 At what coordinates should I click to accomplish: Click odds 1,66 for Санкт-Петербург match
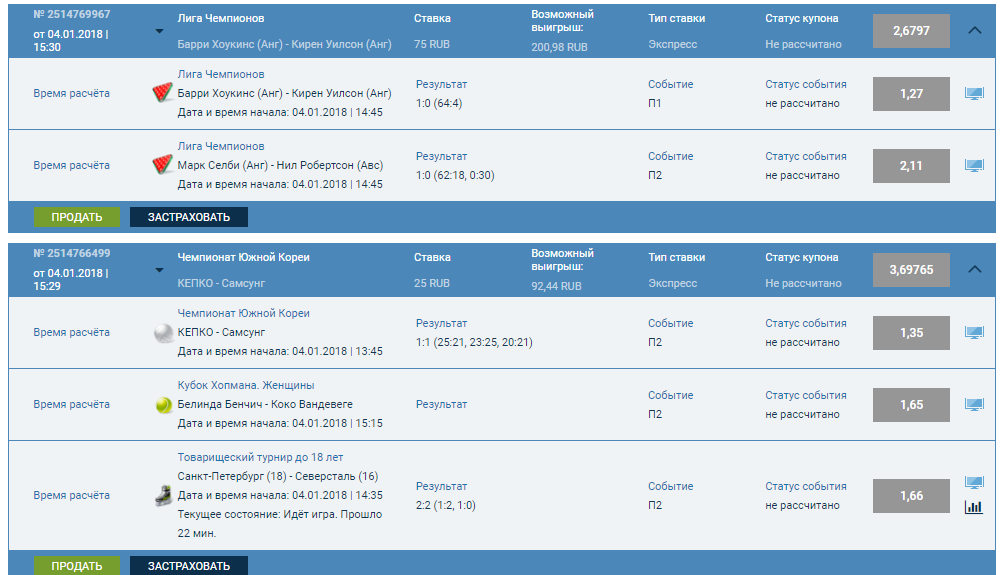click(911, 496)
